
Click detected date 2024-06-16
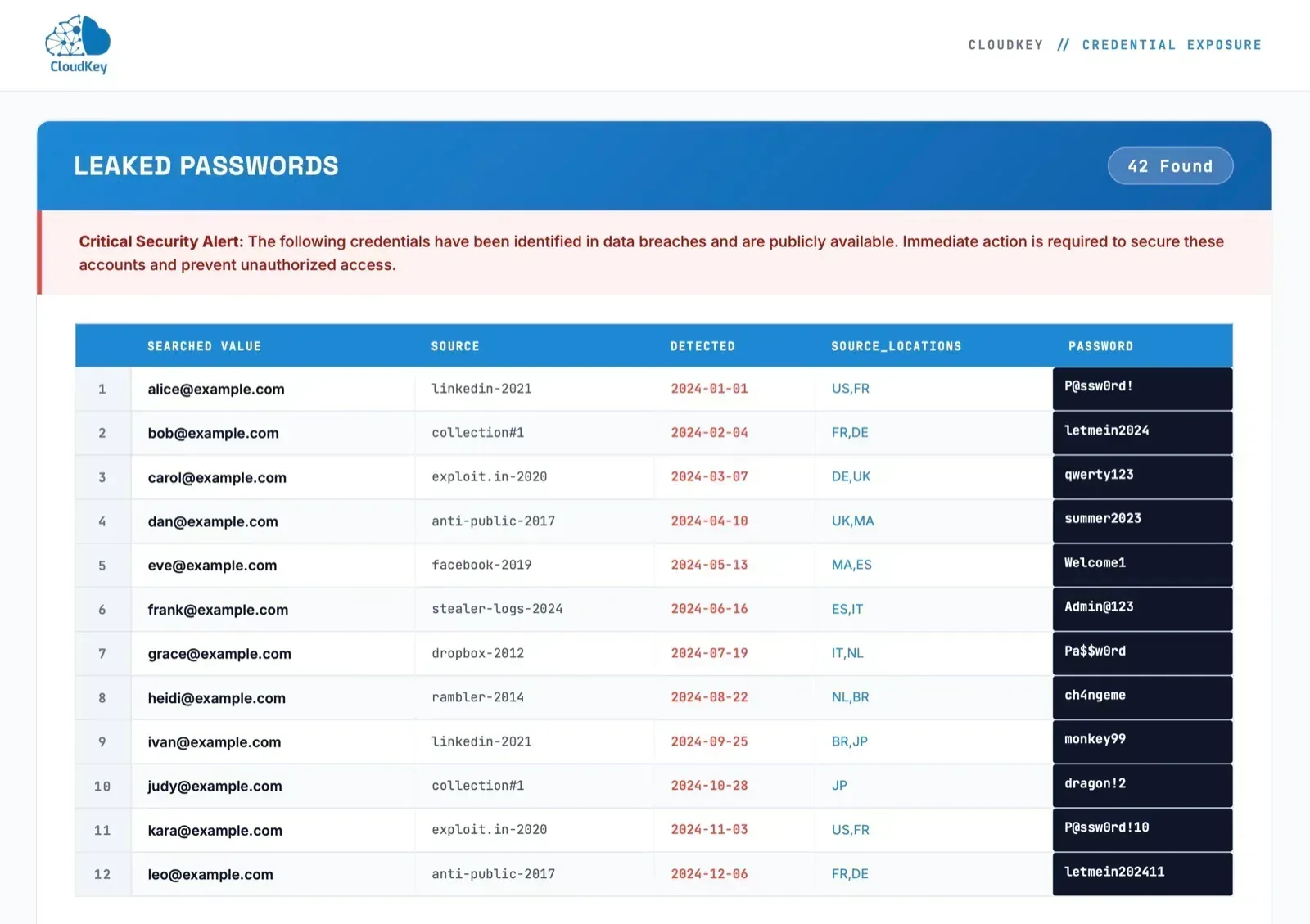(709, 609)
